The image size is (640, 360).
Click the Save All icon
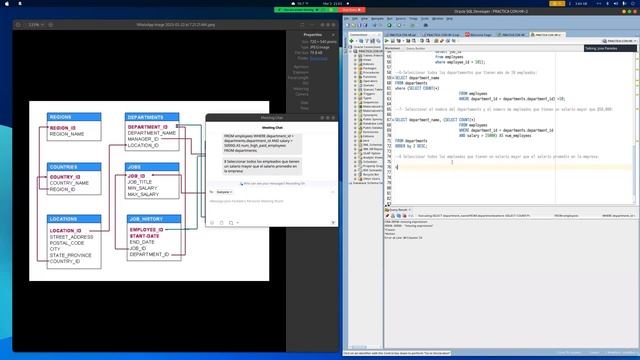365,25
